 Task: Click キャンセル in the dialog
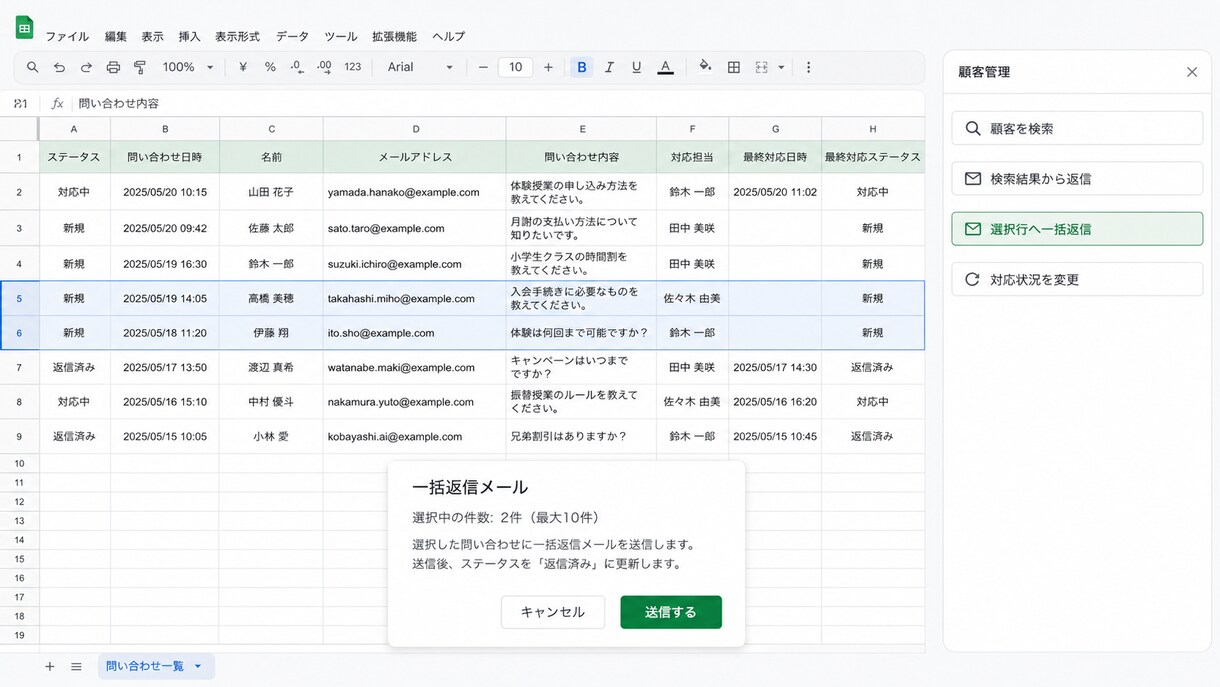coord(553,612)
